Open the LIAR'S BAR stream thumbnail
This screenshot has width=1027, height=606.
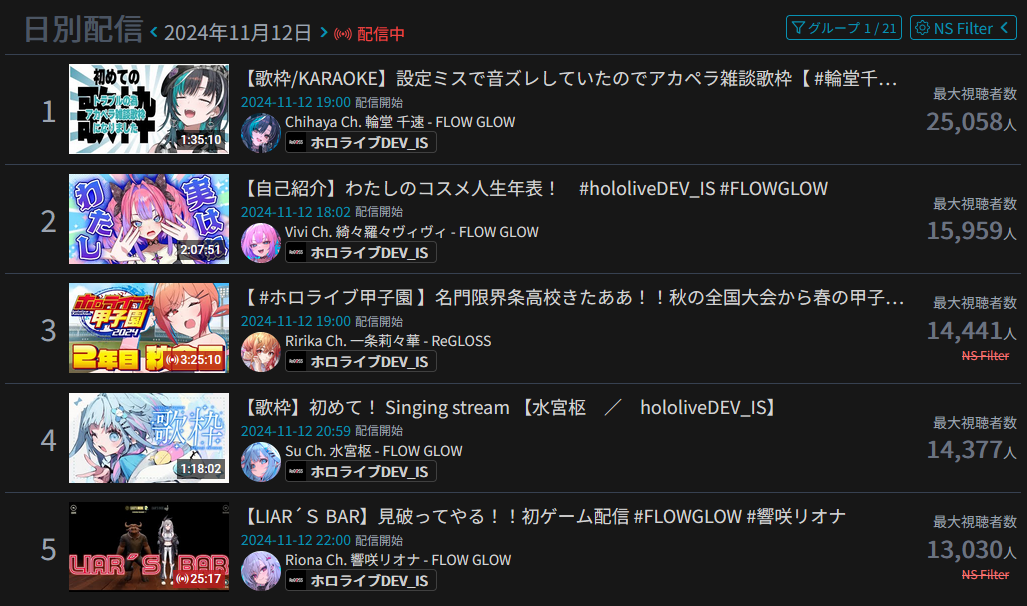coord(149,547)
